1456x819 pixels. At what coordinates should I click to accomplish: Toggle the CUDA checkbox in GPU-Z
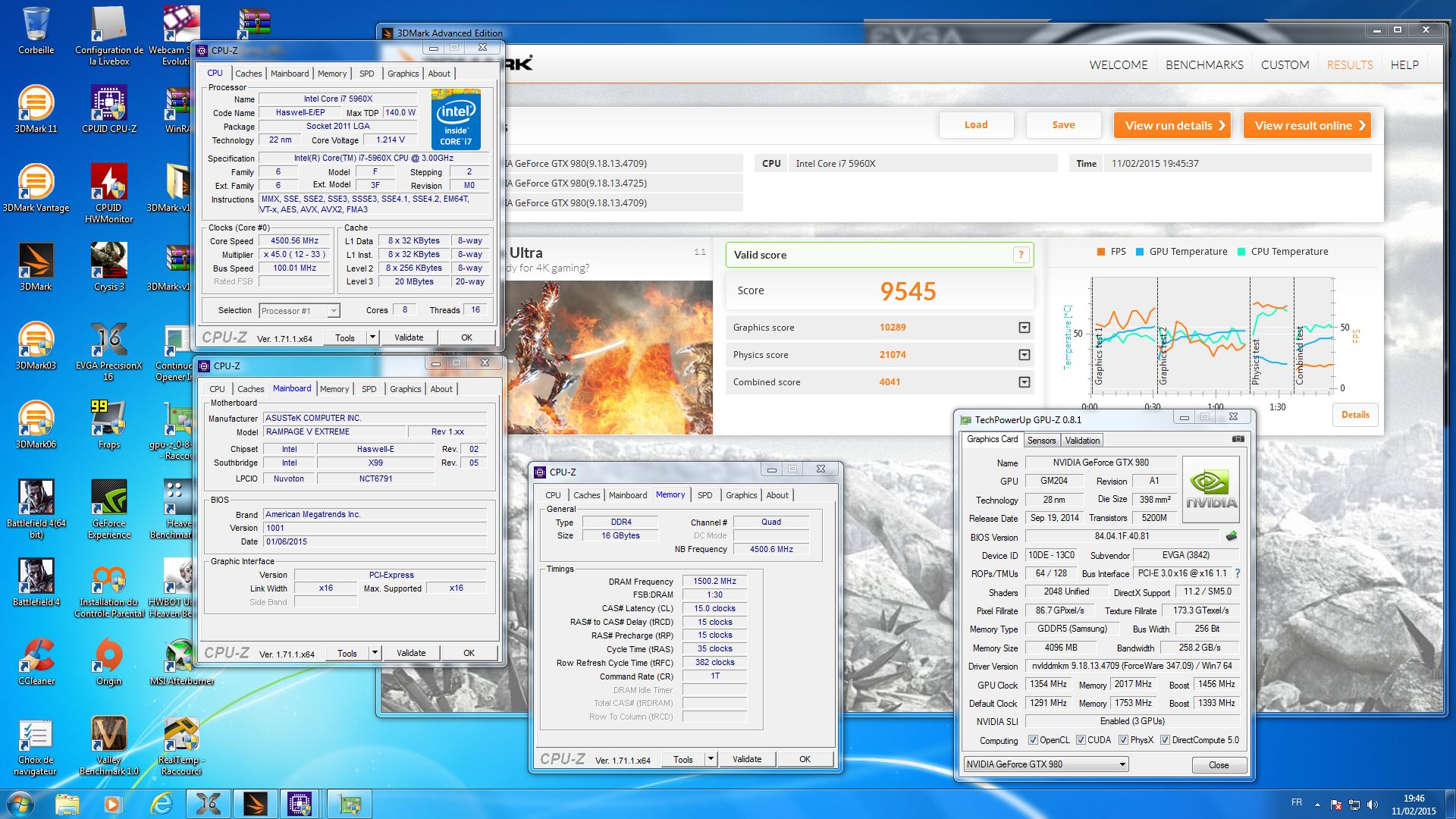click(x=1081, y=740)
